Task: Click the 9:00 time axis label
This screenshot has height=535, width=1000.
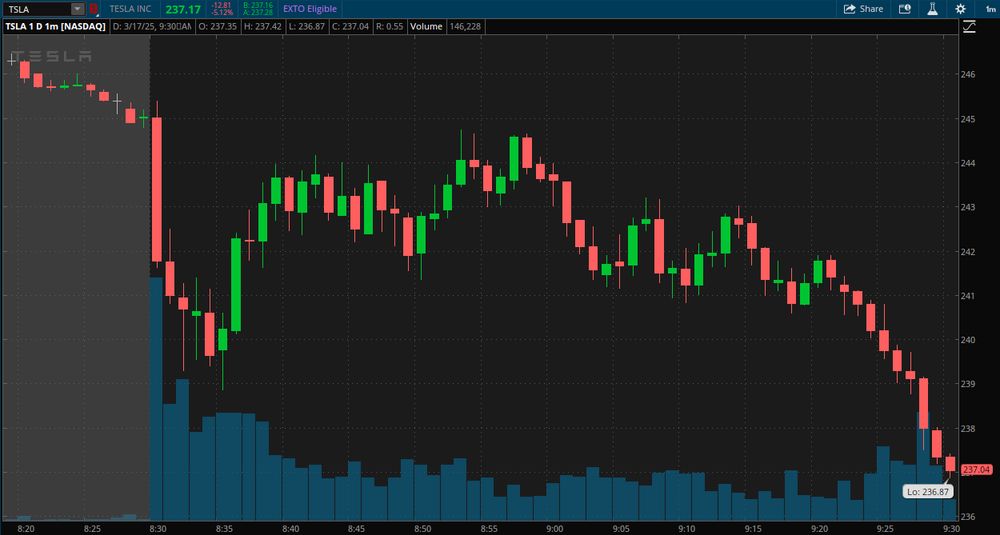Action: 554,529
